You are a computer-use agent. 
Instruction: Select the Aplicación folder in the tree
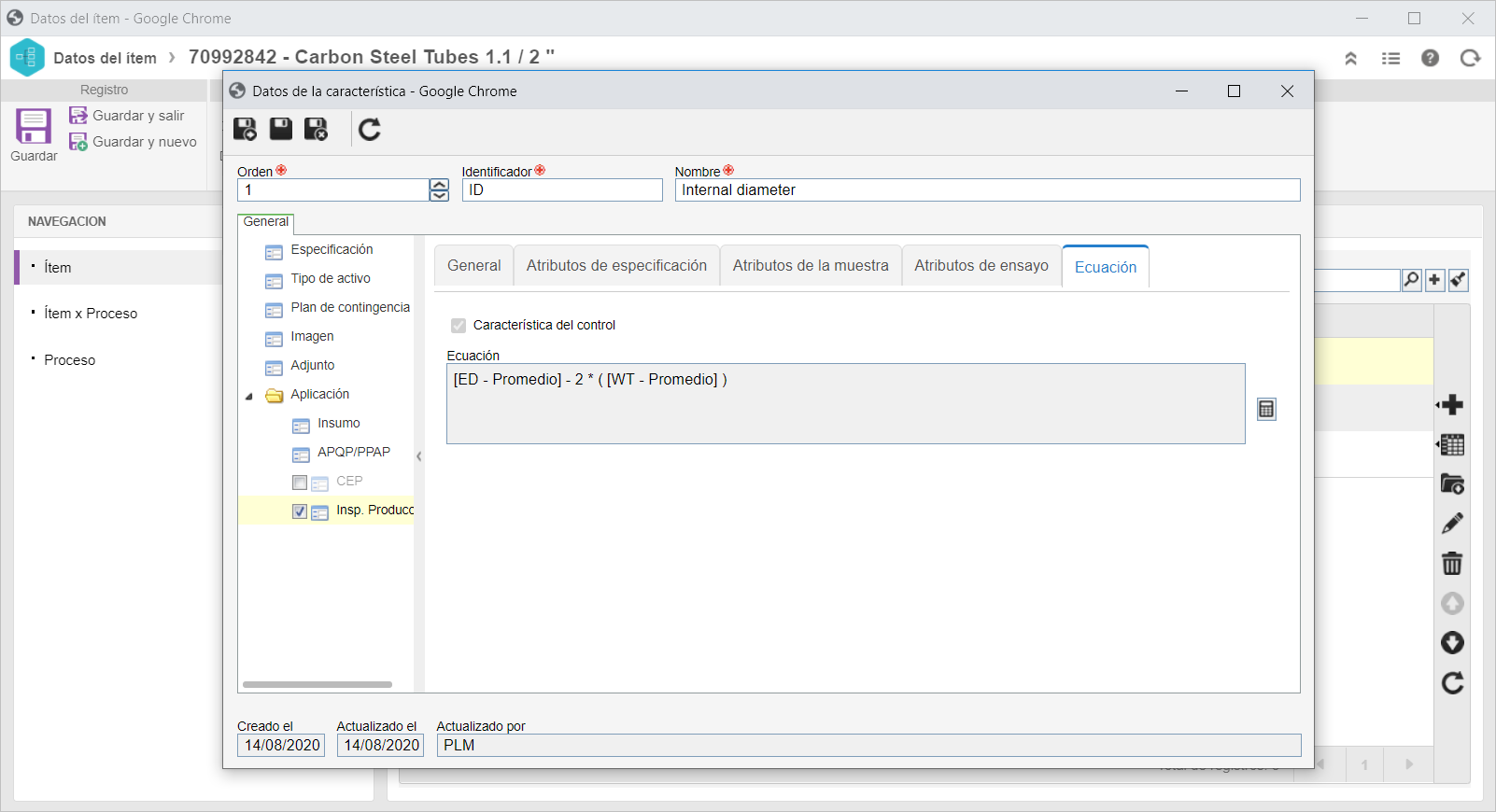pyautogui.click(x=320, y=394)
